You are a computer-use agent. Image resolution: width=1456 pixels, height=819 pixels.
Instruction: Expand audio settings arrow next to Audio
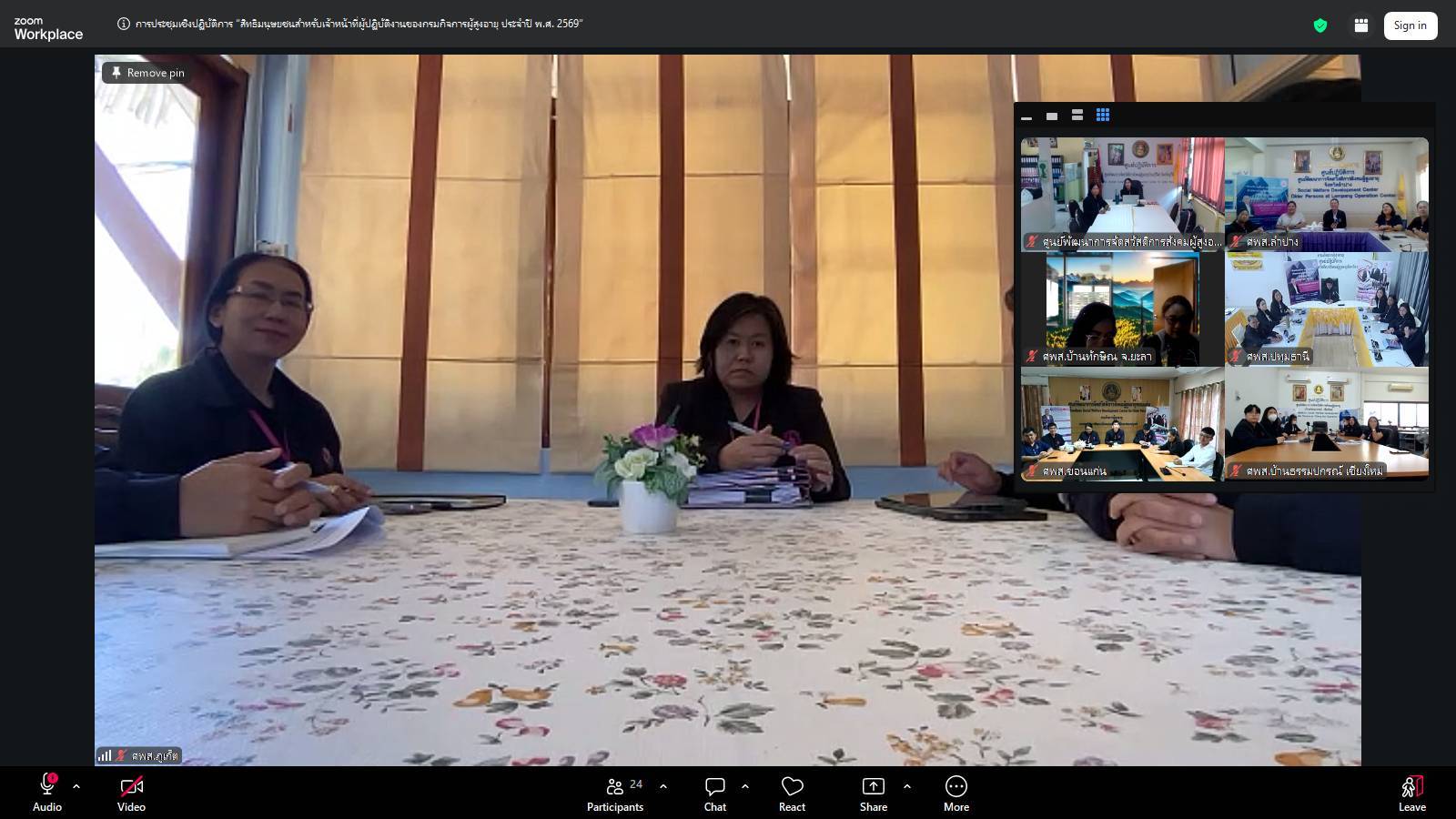pos(76,786)
